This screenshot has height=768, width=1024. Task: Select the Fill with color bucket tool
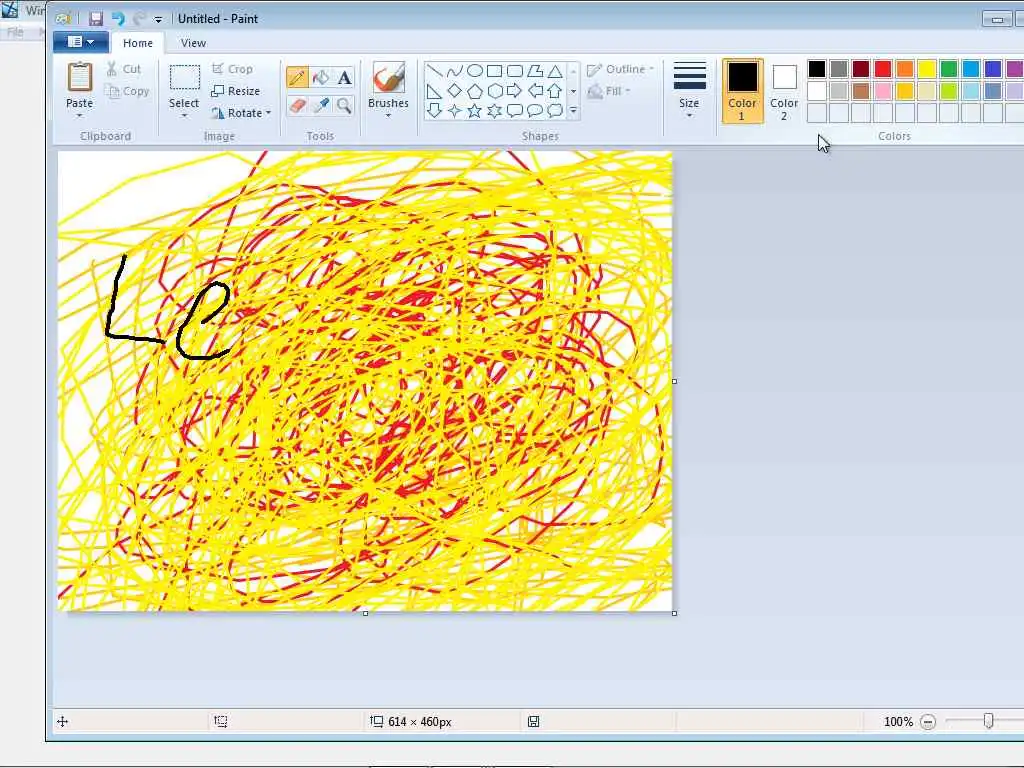pyautogui.click(x=321, y=78)
